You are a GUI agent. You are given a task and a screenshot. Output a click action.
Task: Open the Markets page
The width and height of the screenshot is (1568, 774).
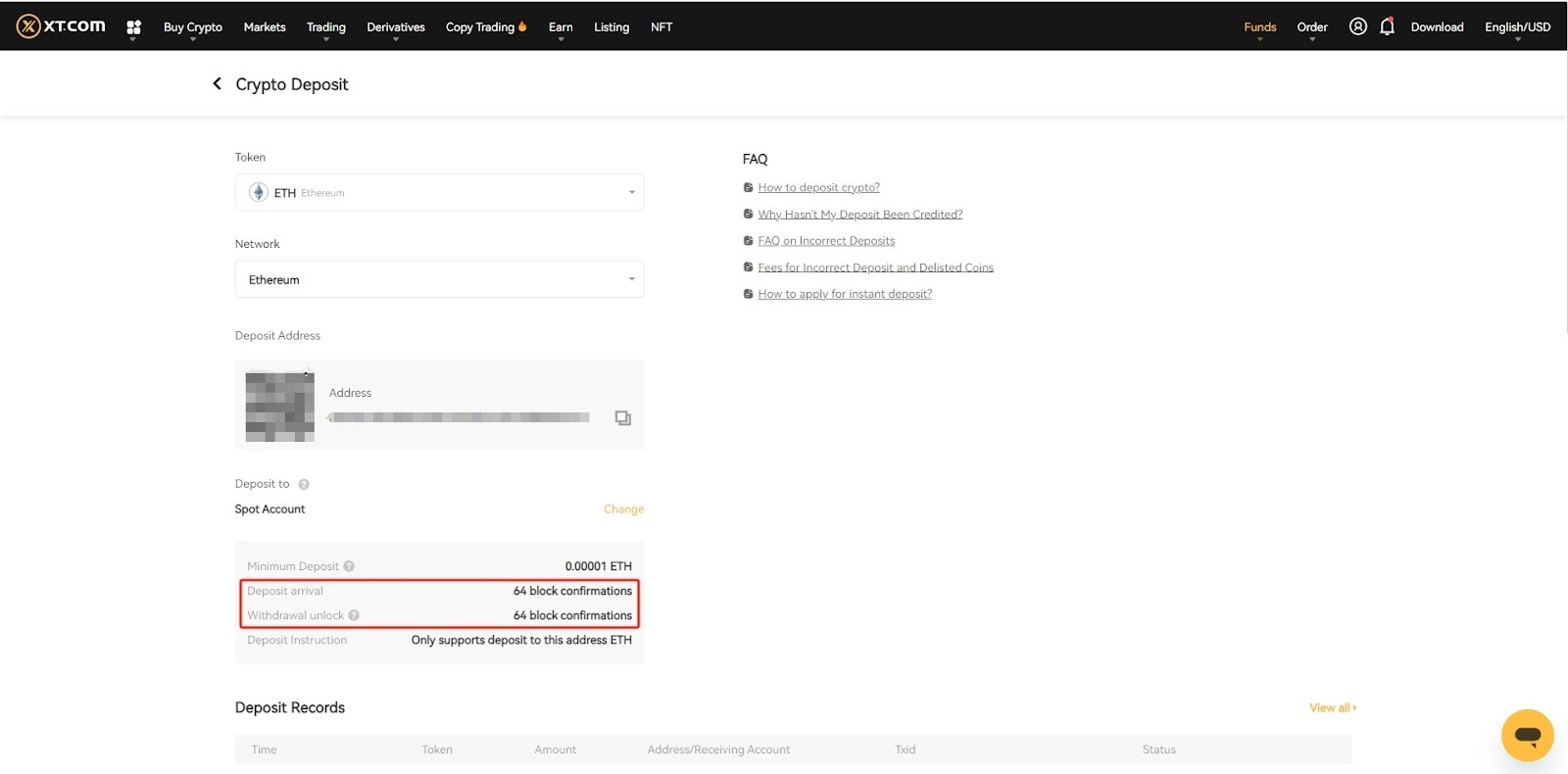265,27
